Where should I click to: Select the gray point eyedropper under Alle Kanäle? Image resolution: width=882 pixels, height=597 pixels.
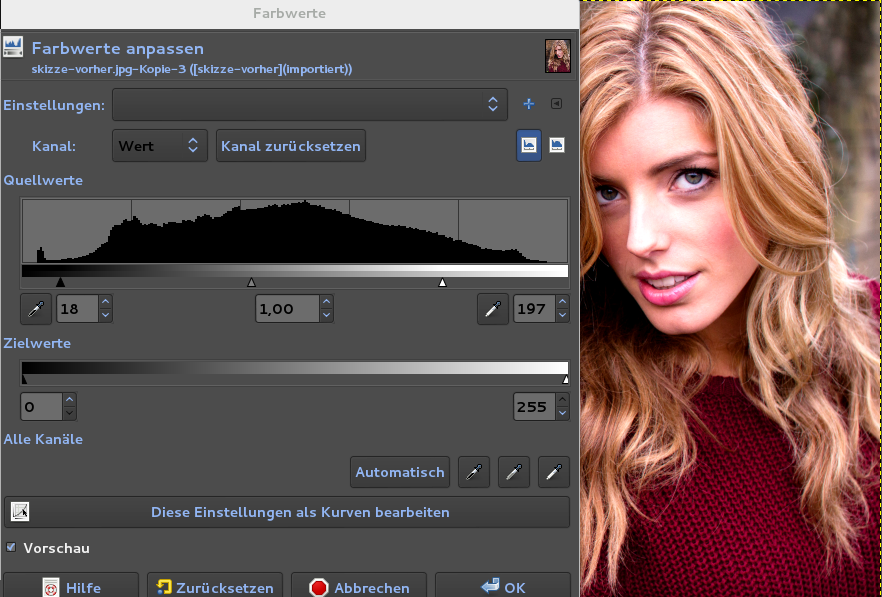point(514,472)
